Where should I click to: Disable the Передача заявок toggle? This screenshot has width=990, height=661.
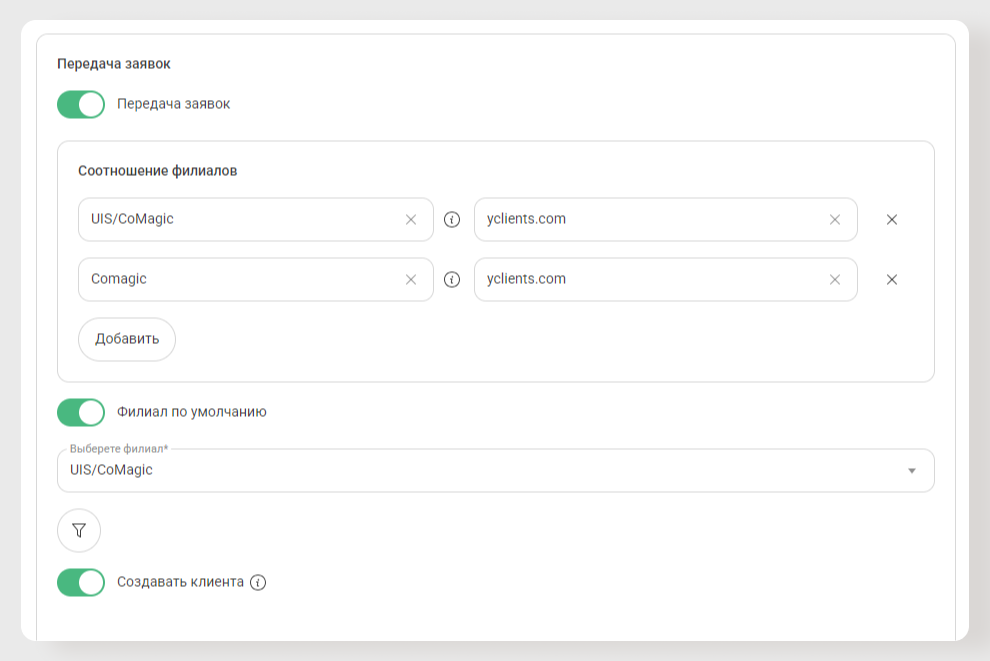click(81, 105)
